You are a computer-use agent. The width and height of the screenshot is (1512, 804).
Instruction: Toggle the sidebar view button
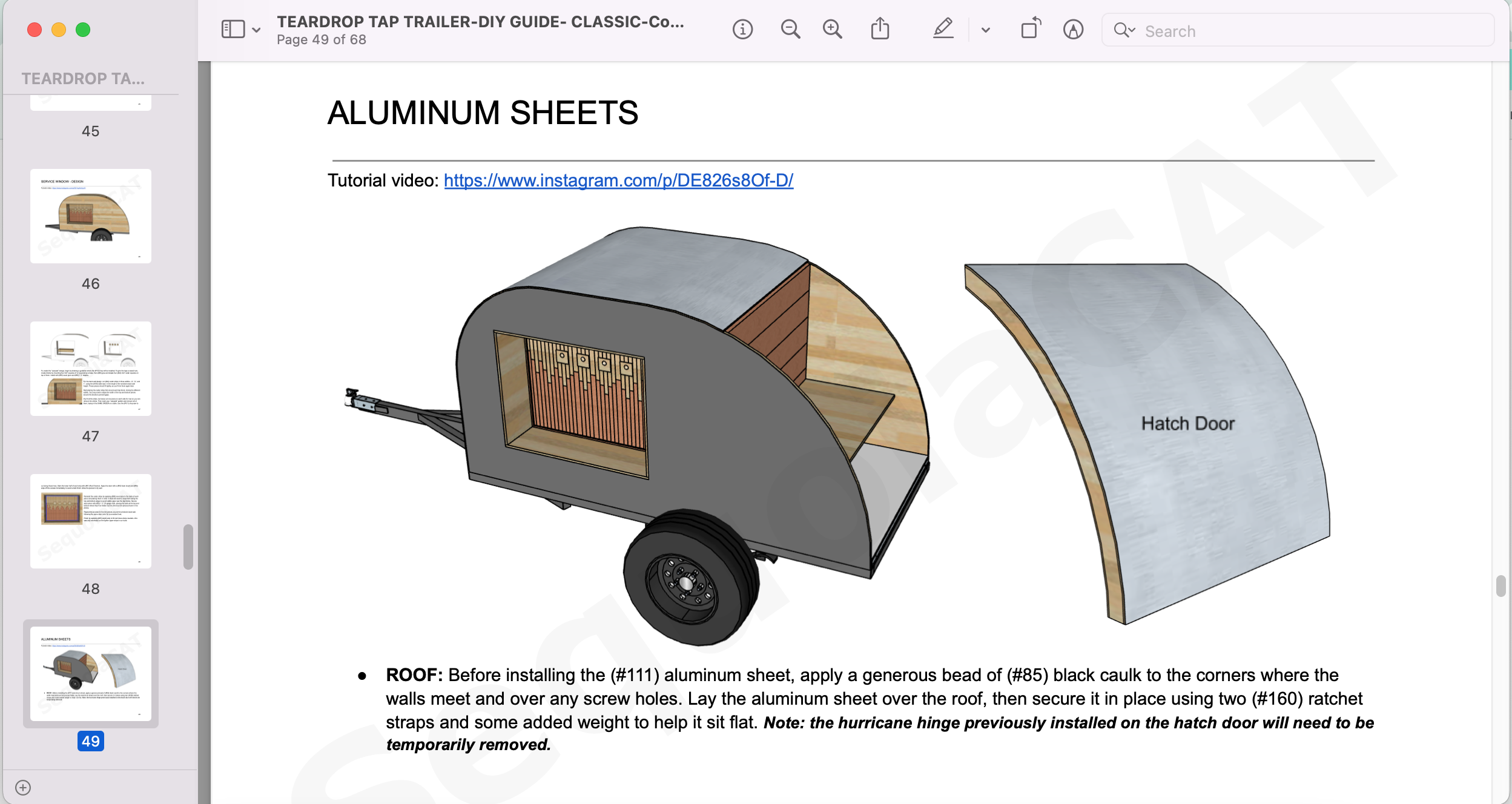click(x=233, y=30)
